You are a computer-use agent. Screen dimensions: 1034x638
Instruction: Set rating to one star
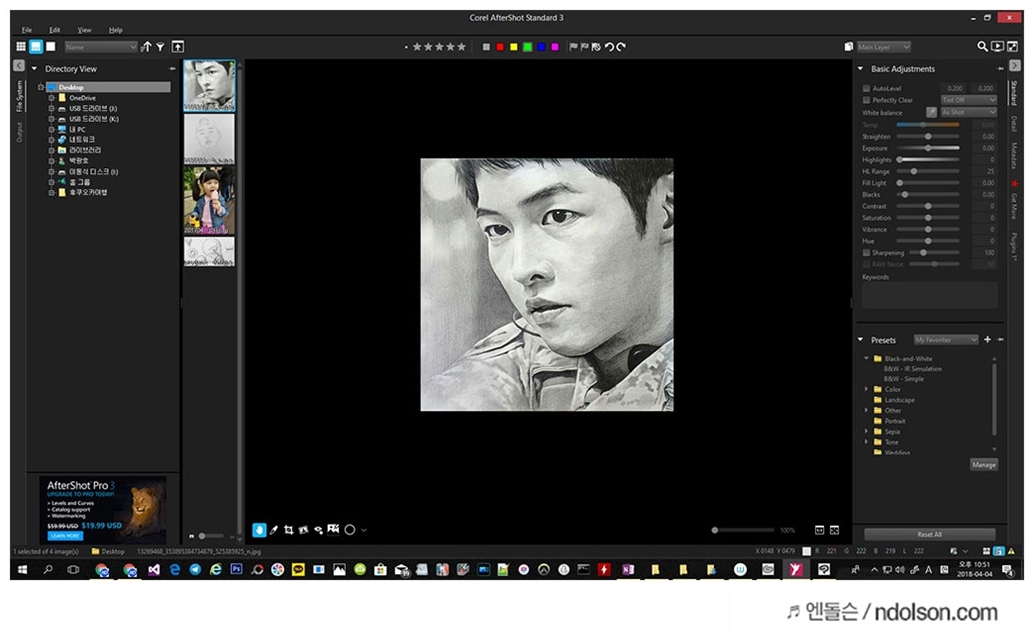coord(417,46)
